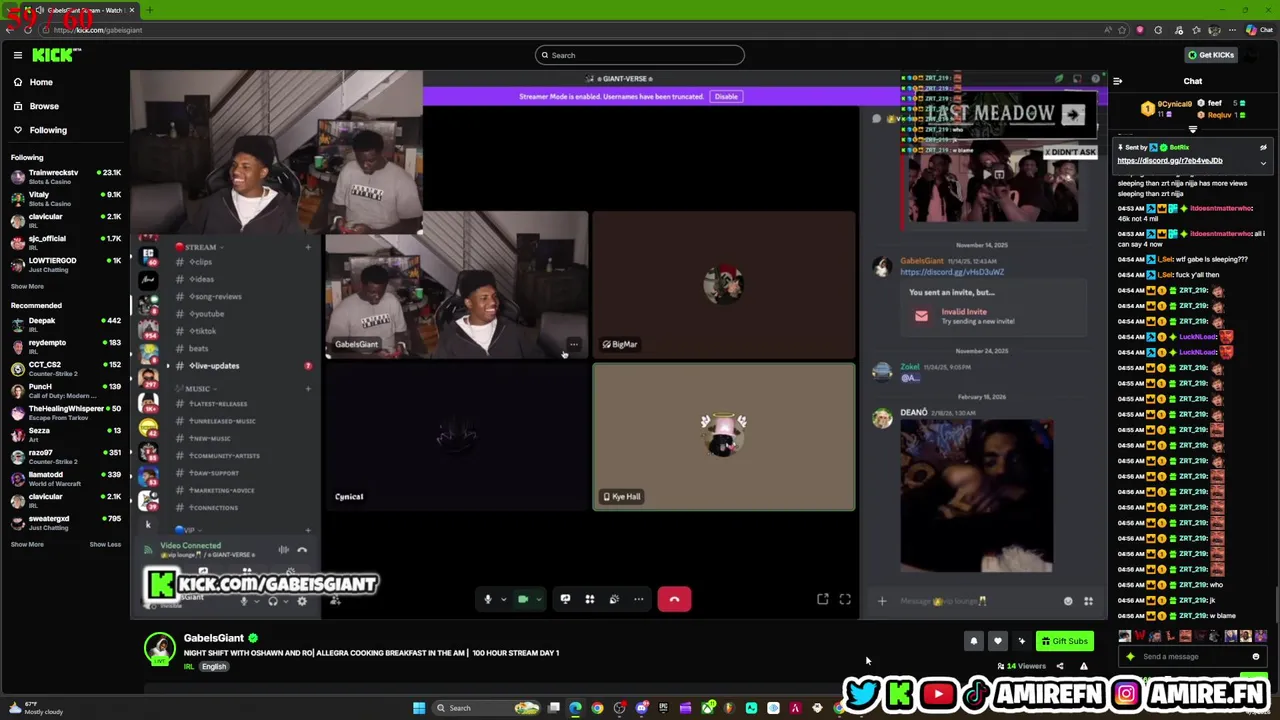The width and height of the screenshot is (1280, 720).
Task: Share your screen in Discord call
Action: 565,599
